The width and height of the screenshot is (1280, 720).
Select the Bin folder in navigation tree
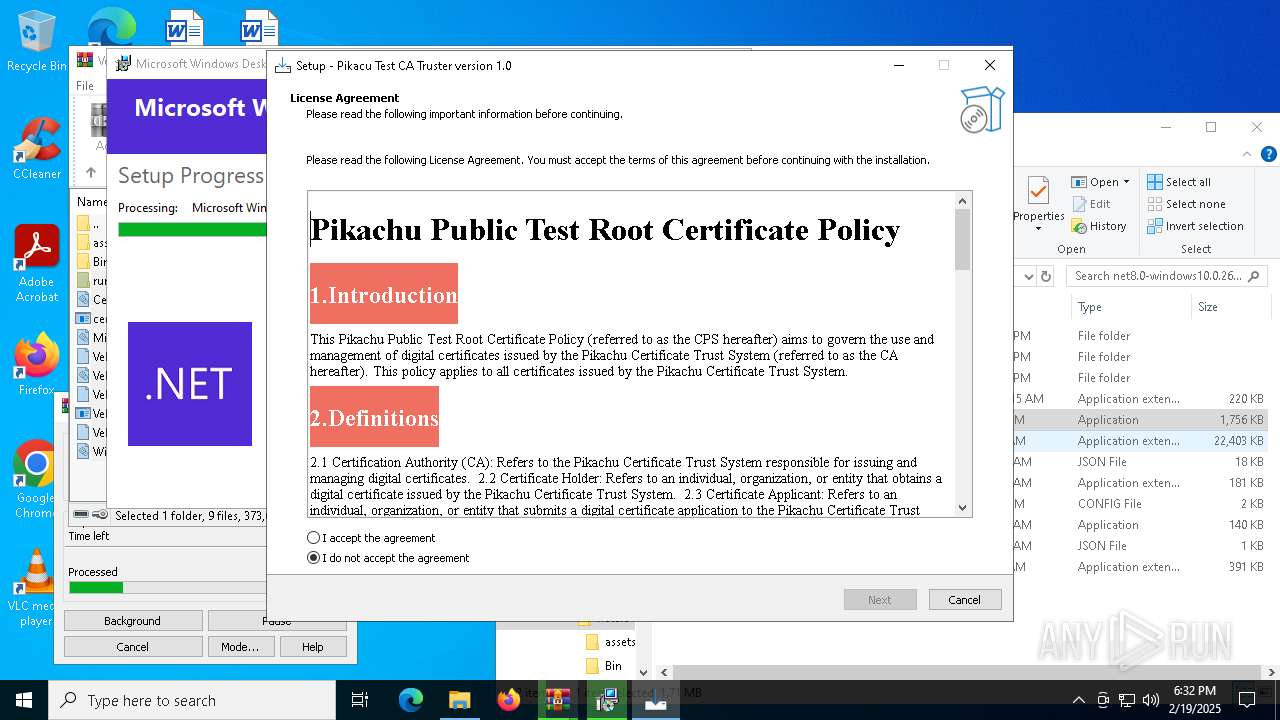tap(603, 666)
